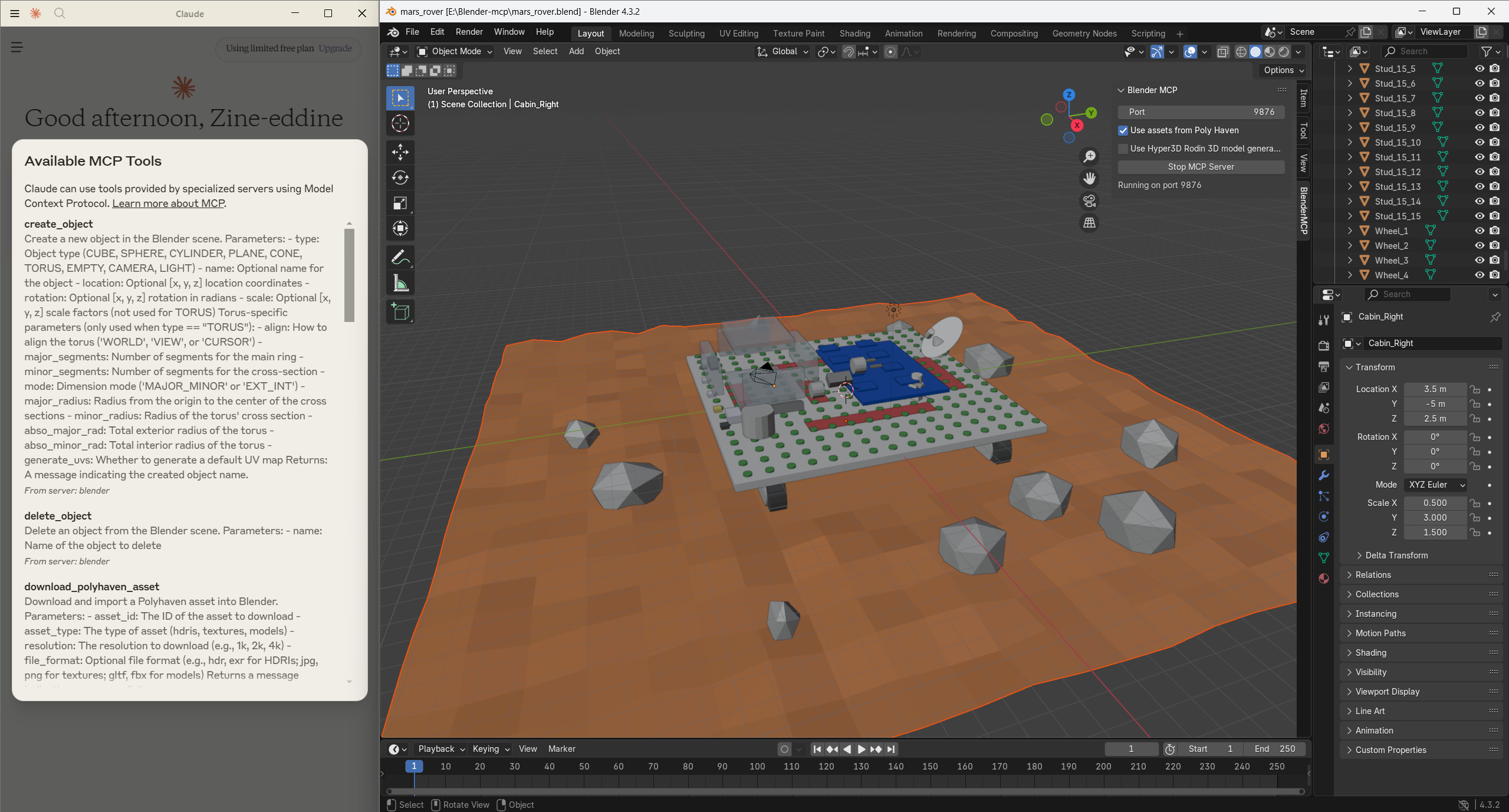Select the Move tool in toolbar
Image resolution: width=1509 pixels, height=812 pixels.
point(400,152)
